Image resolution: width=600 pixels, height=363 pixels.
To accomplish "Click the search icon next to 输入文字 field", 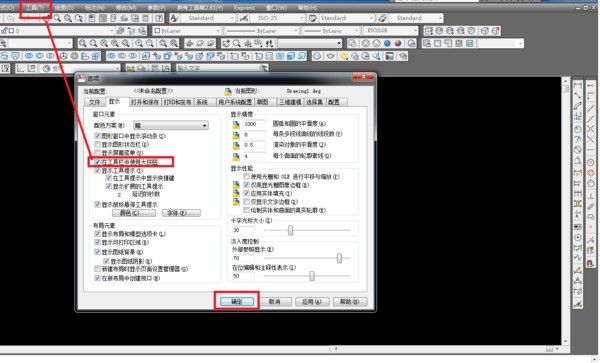I will (264, 68).
